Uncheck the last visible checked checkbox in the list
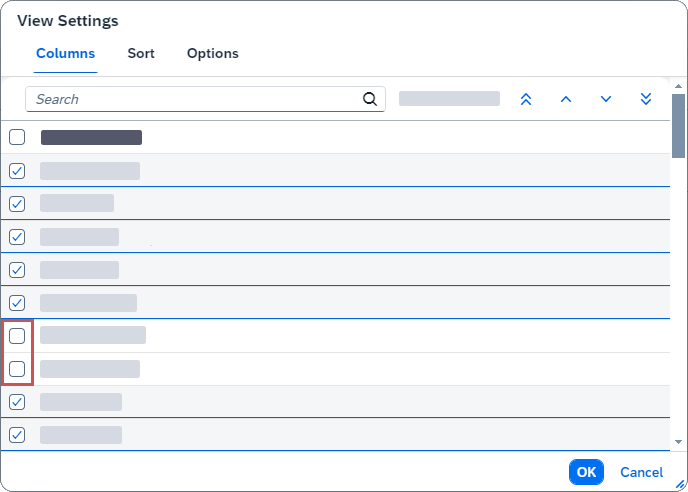The width and height of the screenshot is (688, 492). coord(17,435)
